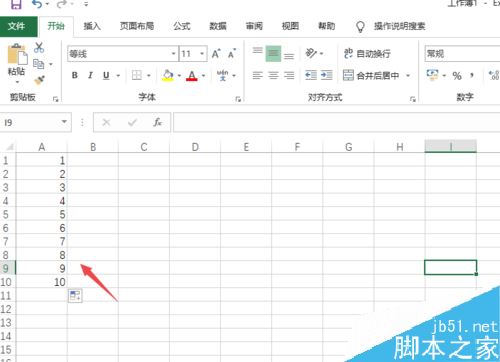The height and width of the screenshot is (362, 500).
Task: Toggle Italic formatting
Action: (90, 75)
